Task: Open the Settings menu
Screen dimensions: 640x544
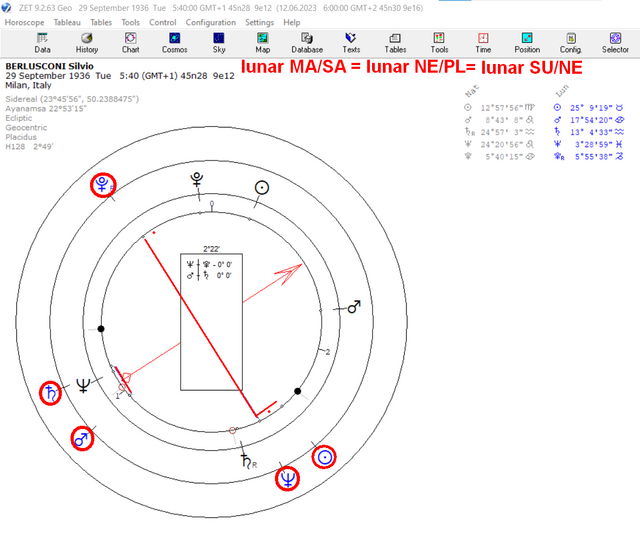Action: pyautogui.click(x=259, y=22)
